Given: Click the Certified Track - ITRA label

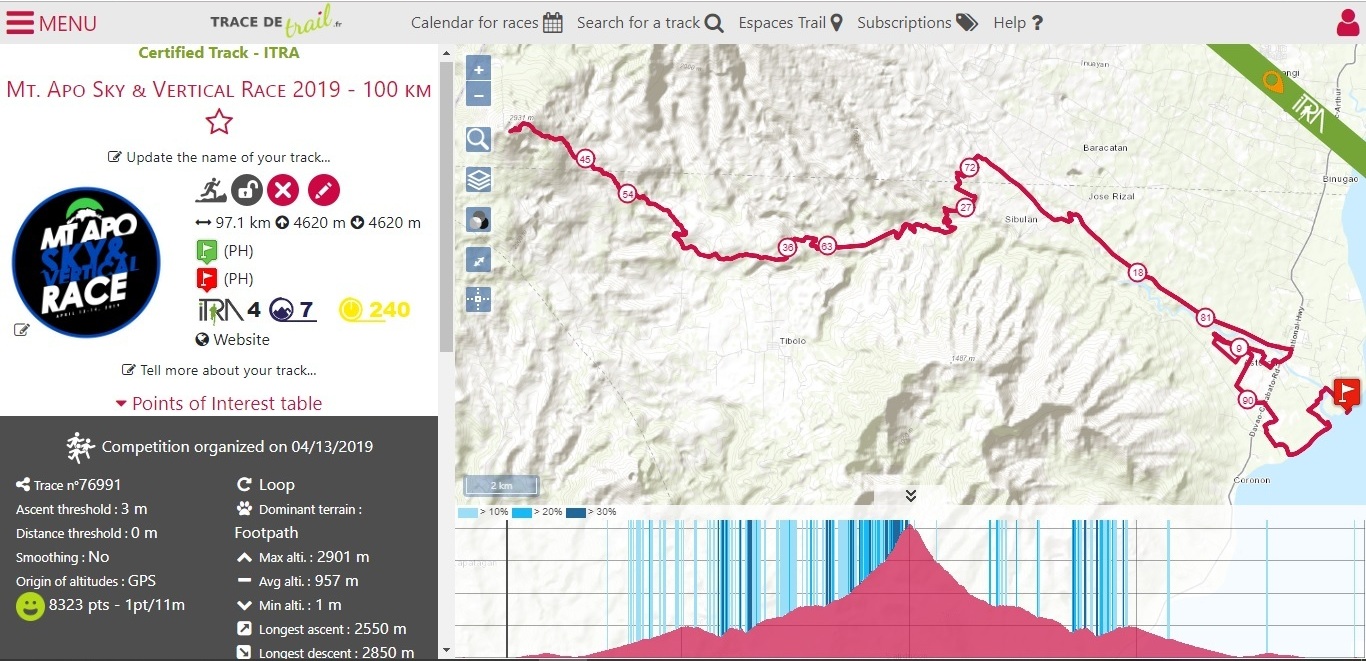Looking at the screenshot, I should coord(219,53).
